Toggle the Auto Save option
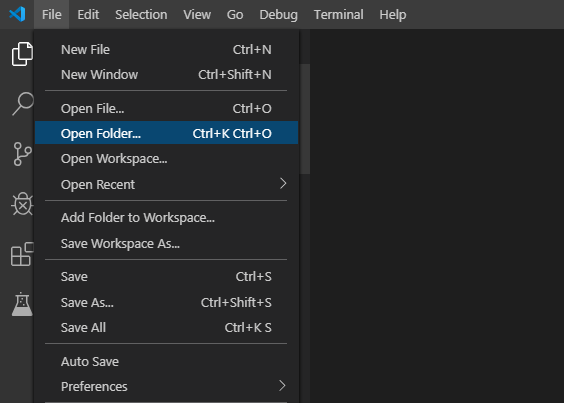 [x=166, y=361]
